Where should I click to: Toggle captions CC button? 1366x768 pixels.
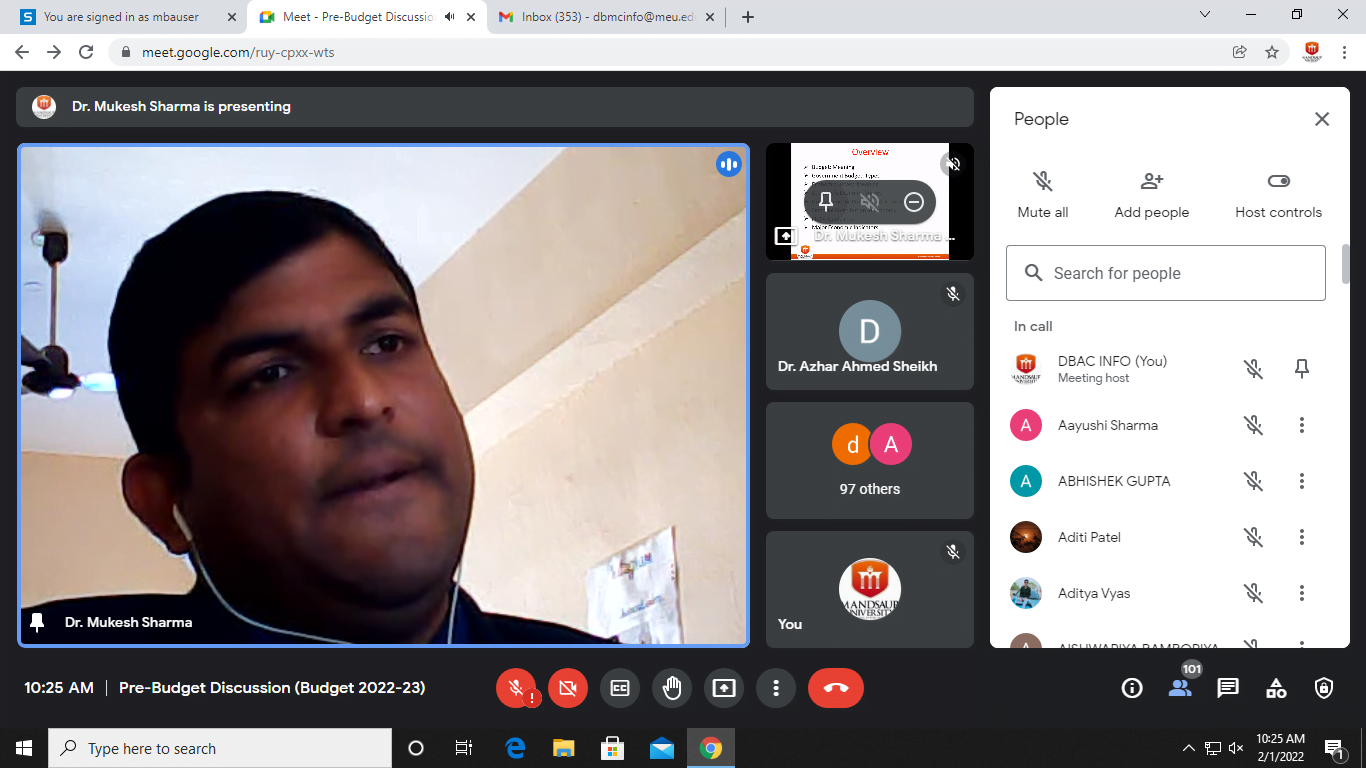620,688
